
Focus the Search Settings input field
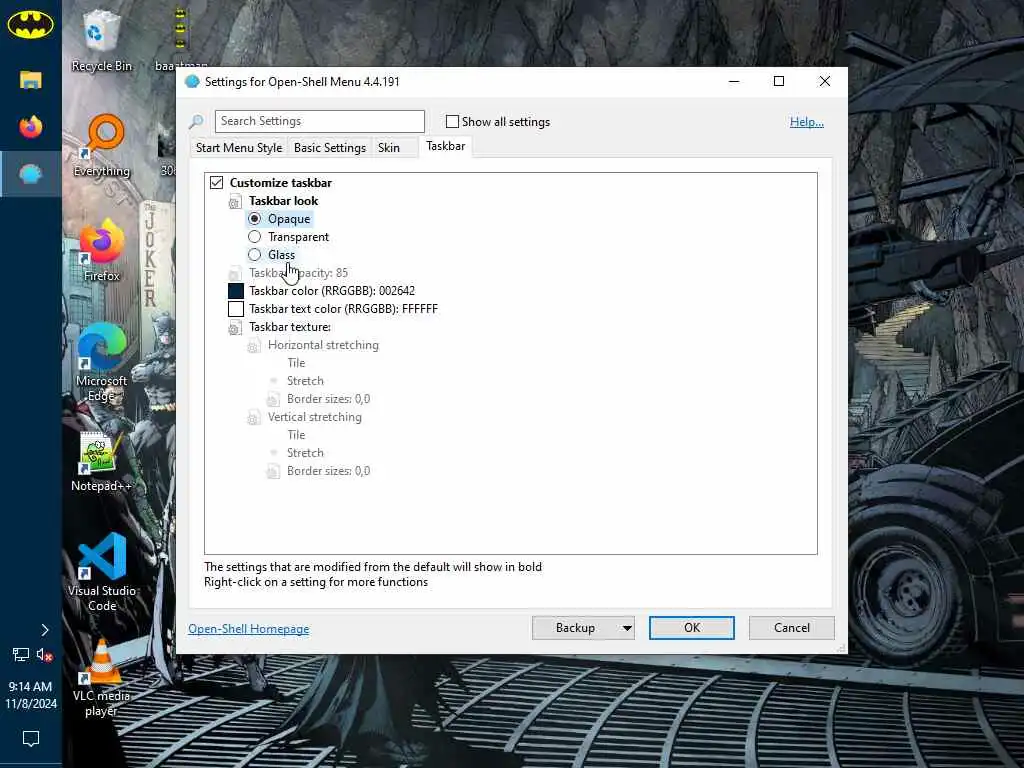click(x=319, y=121)
